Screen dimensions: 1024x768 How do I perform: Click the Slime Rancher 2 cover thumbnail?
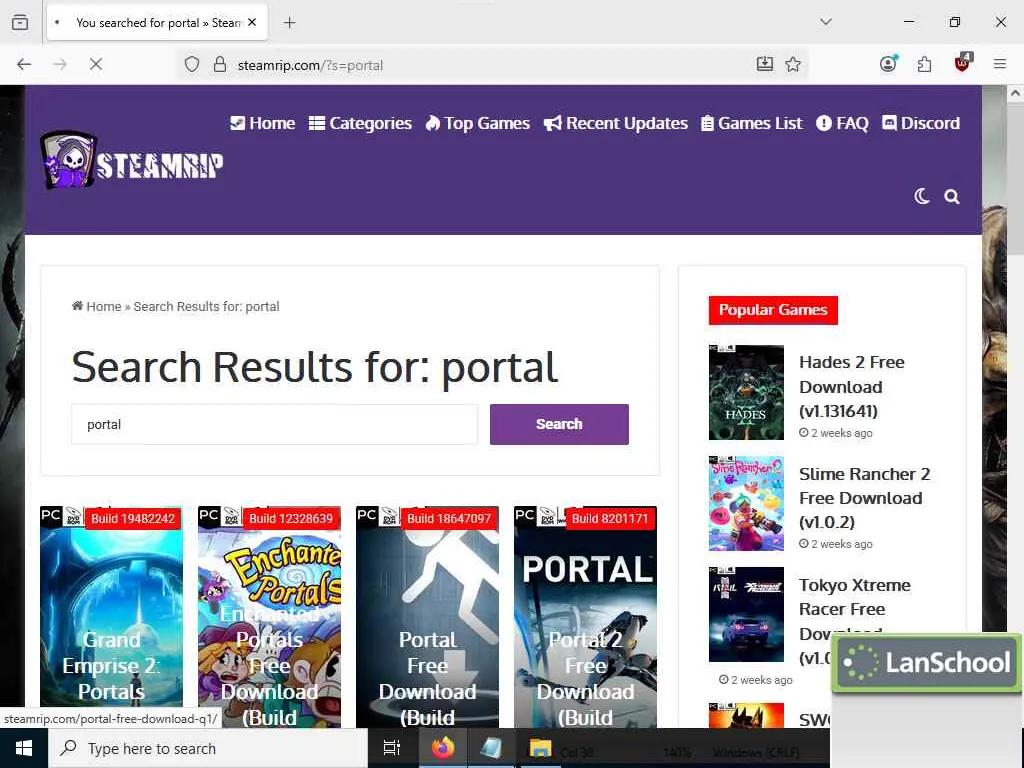pyautogui.click(x=746, y=504)
